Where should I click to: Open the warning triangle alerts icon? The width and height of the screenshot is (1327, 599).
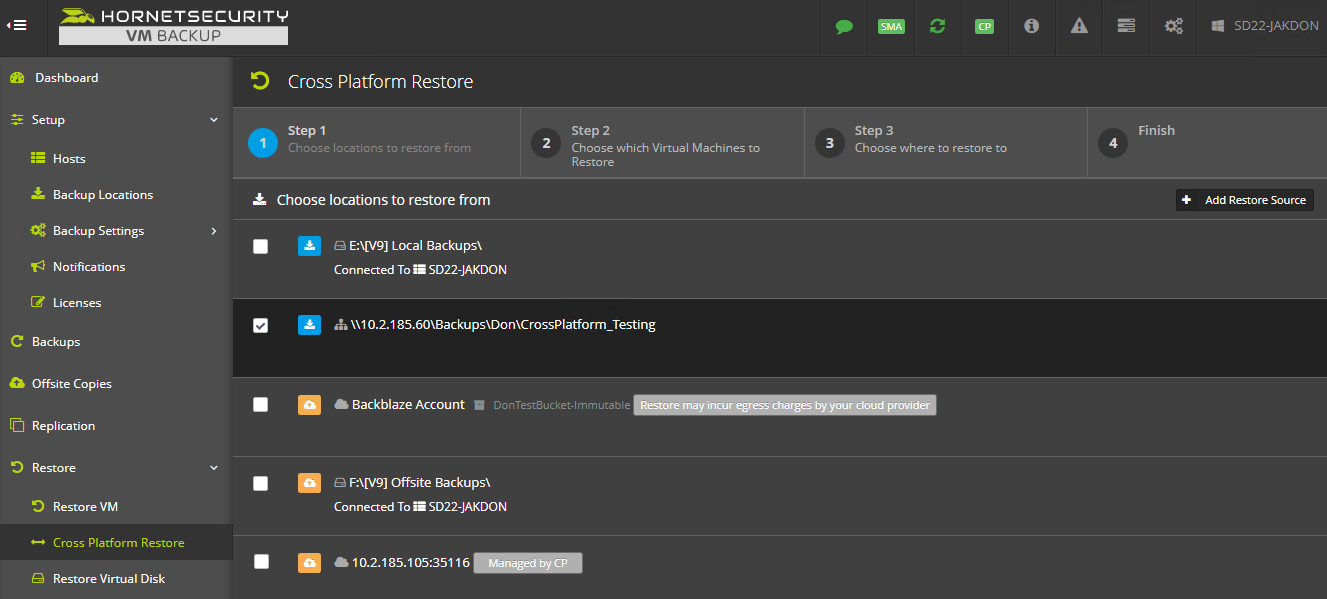[x=1079, y=27]
